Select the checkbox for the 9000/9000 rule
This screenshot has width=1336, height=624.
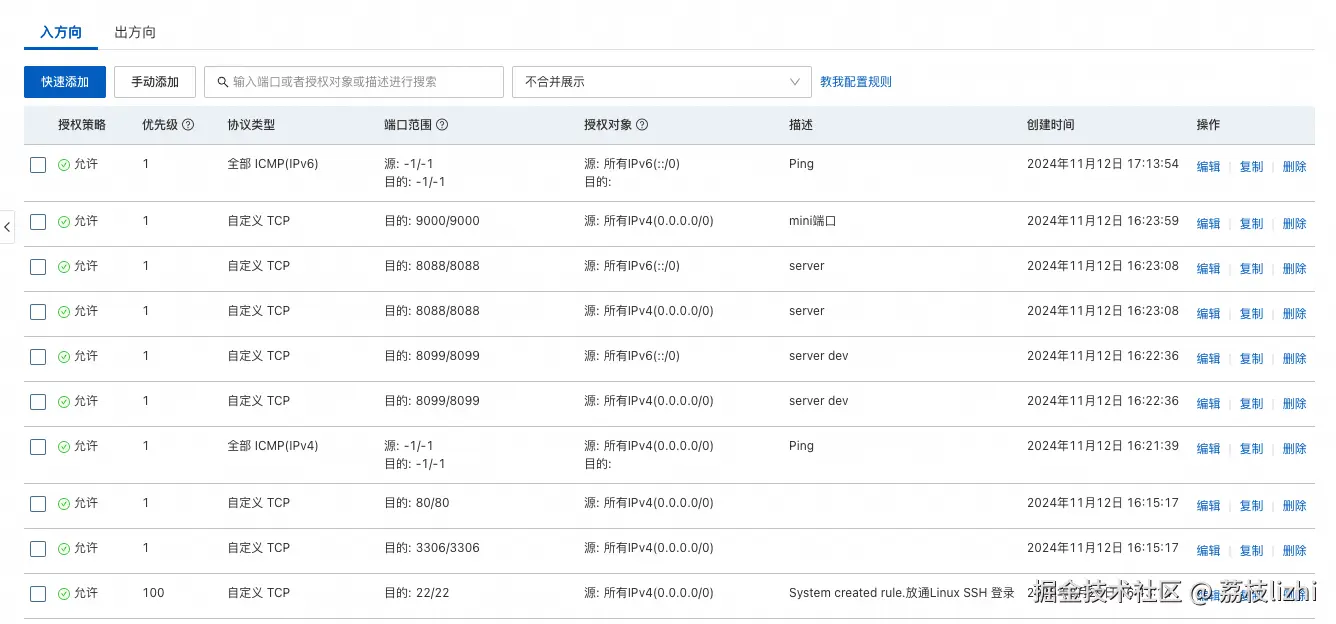(38, 222)
